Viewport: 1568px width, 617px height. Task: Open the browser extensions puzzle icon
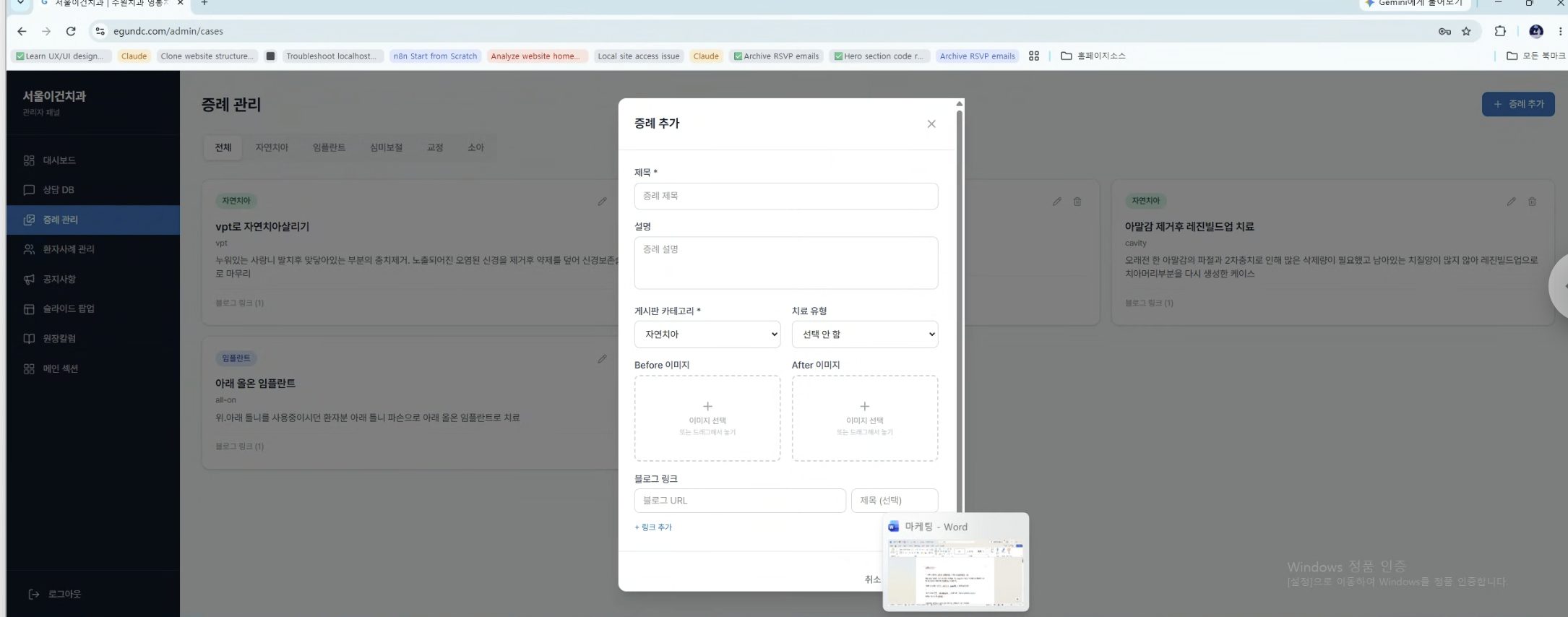pos(1500,31)
